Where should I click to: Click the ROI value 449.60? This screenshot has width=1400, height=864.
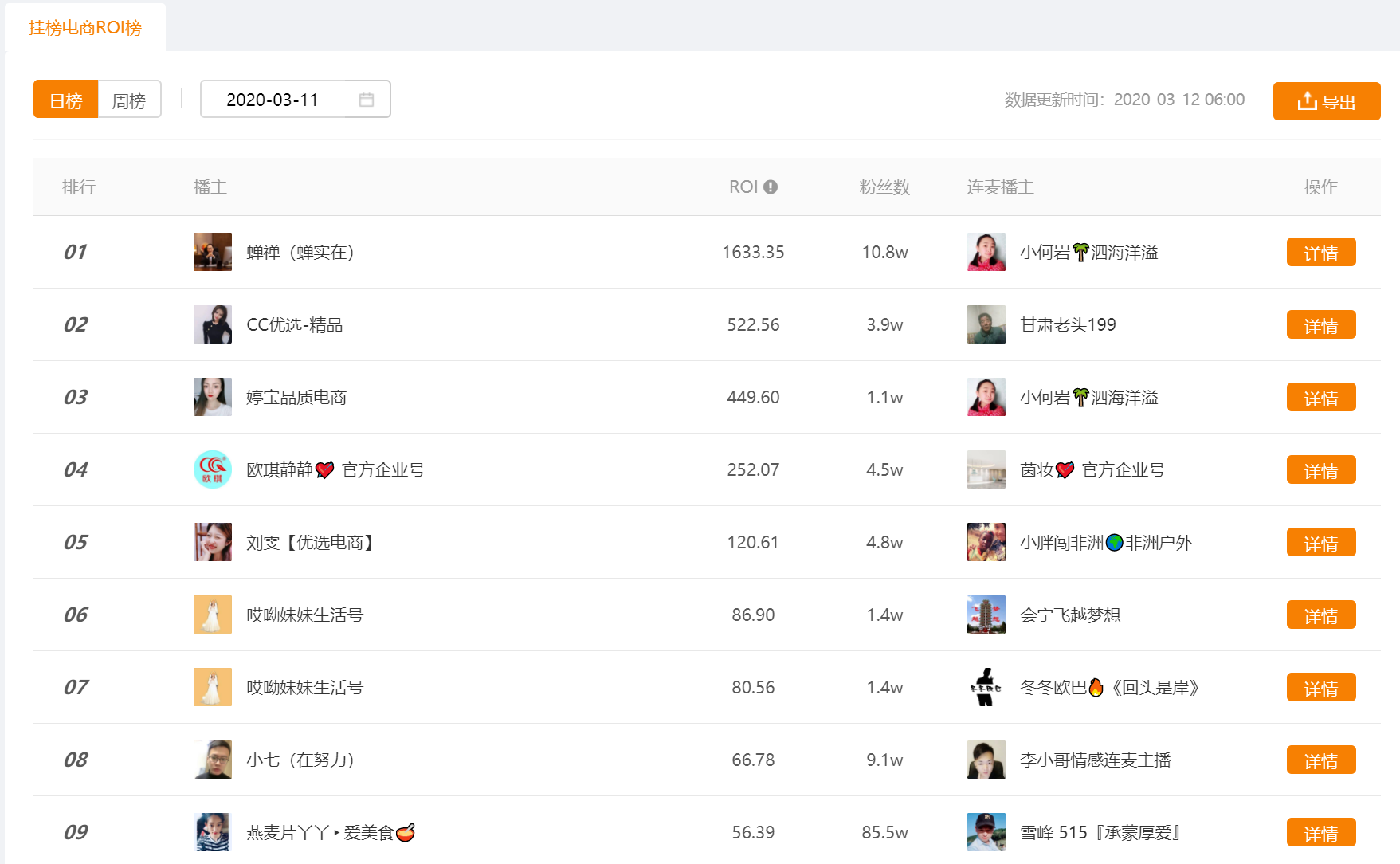753,398
